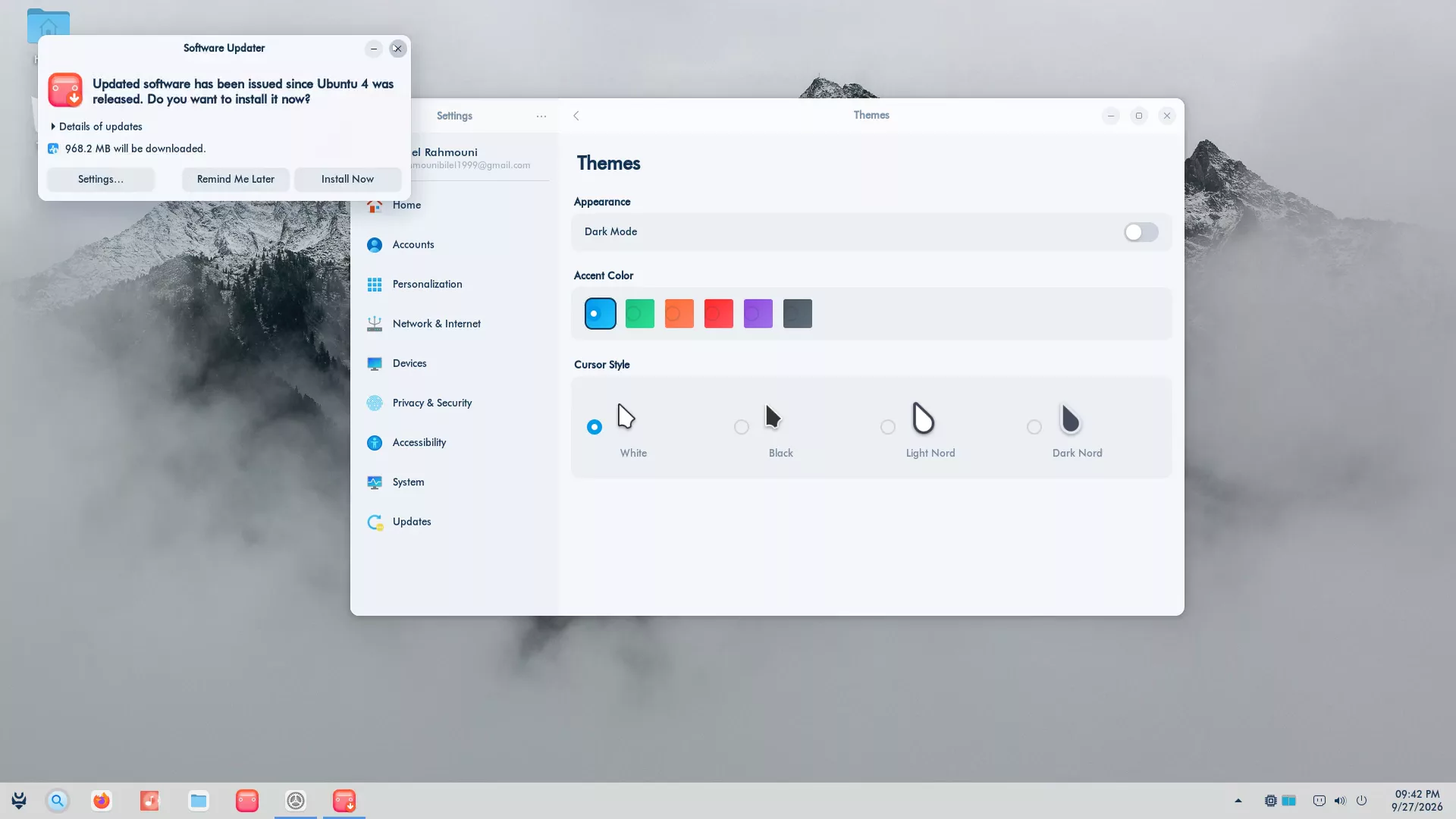Close the Software Updater dialog

pyautogui.click(x=397, y=49)
